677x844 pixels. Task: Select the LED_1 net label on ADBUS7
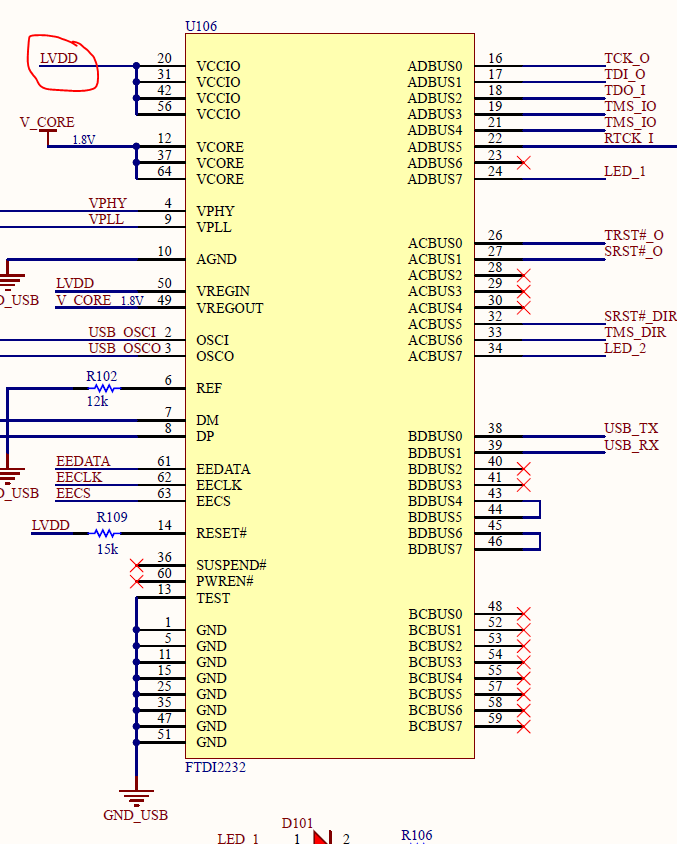point(625,171)
